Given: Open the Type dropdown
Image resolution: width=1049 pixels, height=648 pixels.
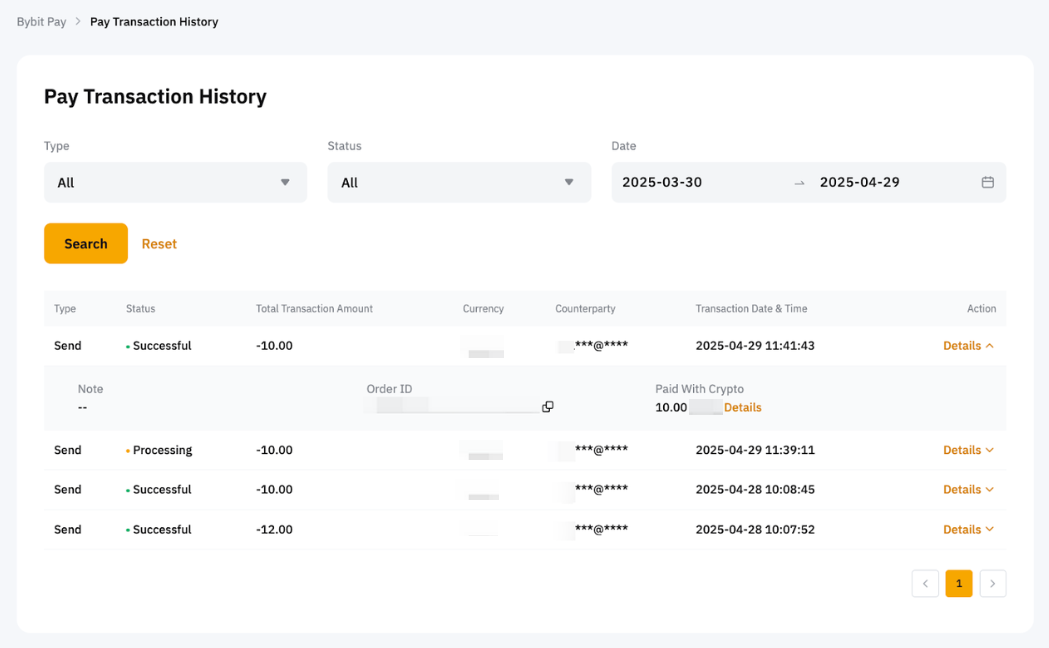Looking at the screenshot, I should coord(175,182).
